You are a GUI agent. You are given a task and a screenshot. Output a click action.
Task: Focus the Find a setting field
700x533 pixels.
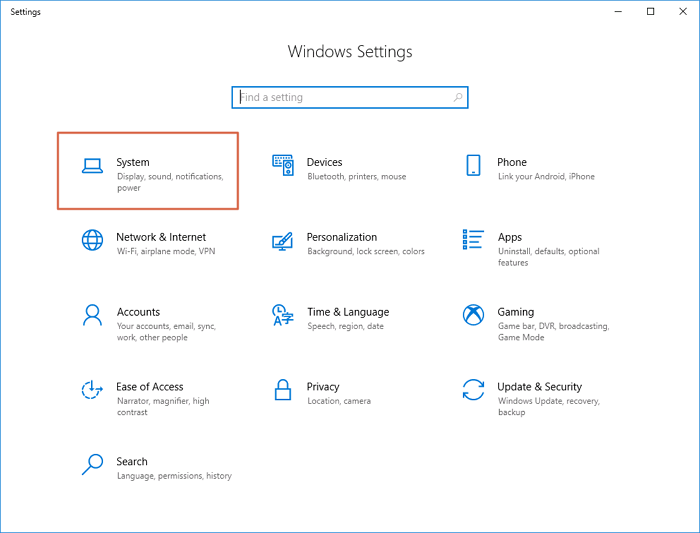click(350, 97)
